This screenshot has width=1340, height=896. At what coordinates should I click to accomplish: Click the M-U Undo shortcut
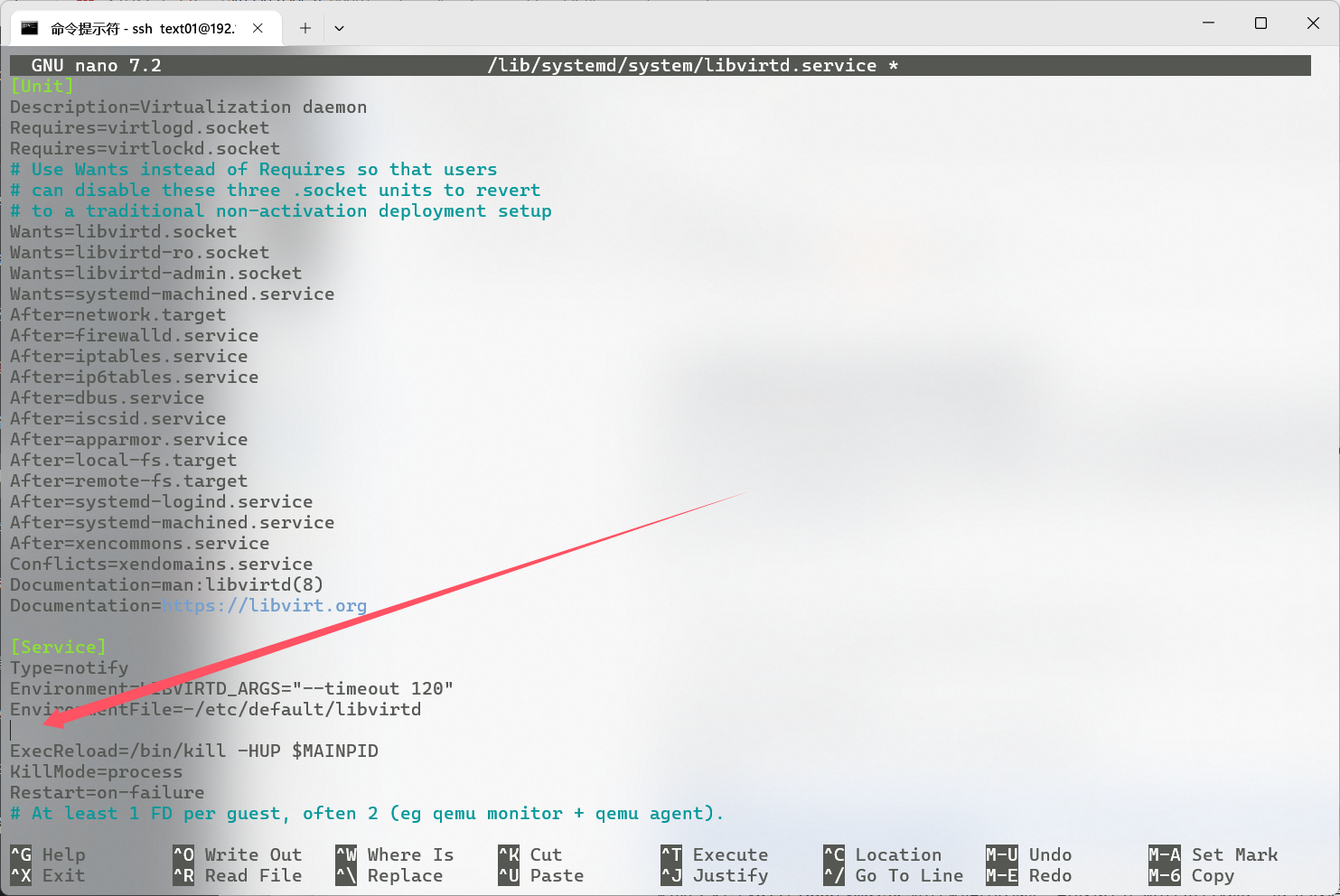pyautogui.click(x=1028, y=854)
